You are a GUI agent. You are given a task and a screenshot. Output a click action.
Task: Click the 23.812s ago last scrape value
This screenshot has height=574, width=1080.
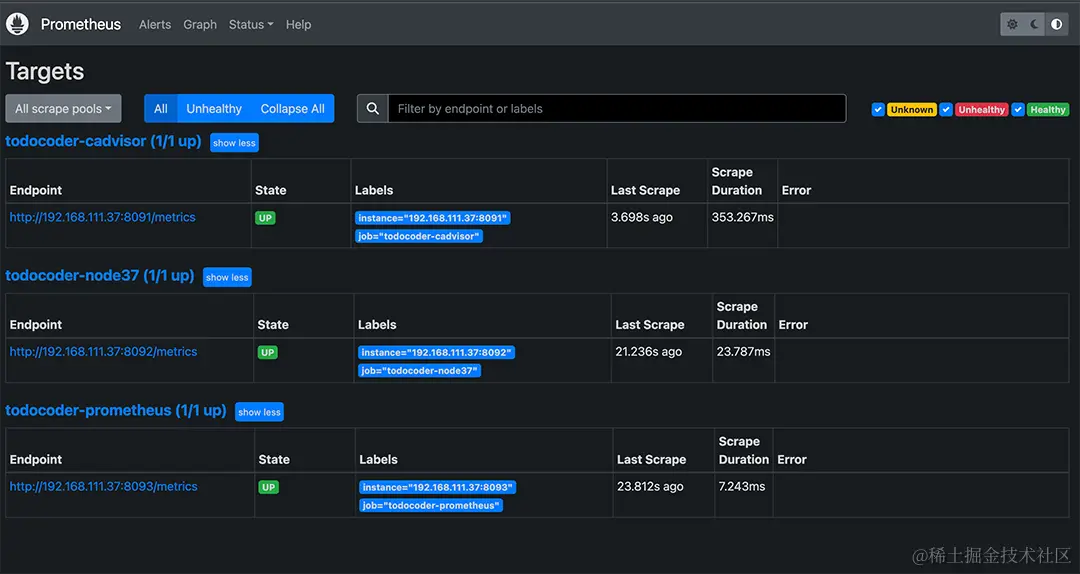tap(650, 486)
